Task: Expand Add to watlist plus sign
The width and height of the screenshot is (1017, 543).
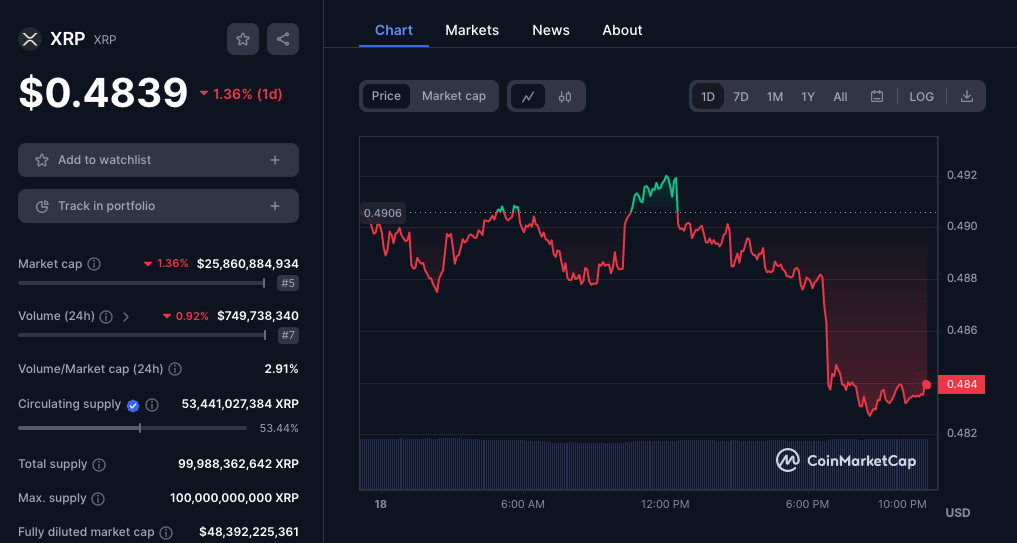Action: pyautogui.click(x=275, y=160)
